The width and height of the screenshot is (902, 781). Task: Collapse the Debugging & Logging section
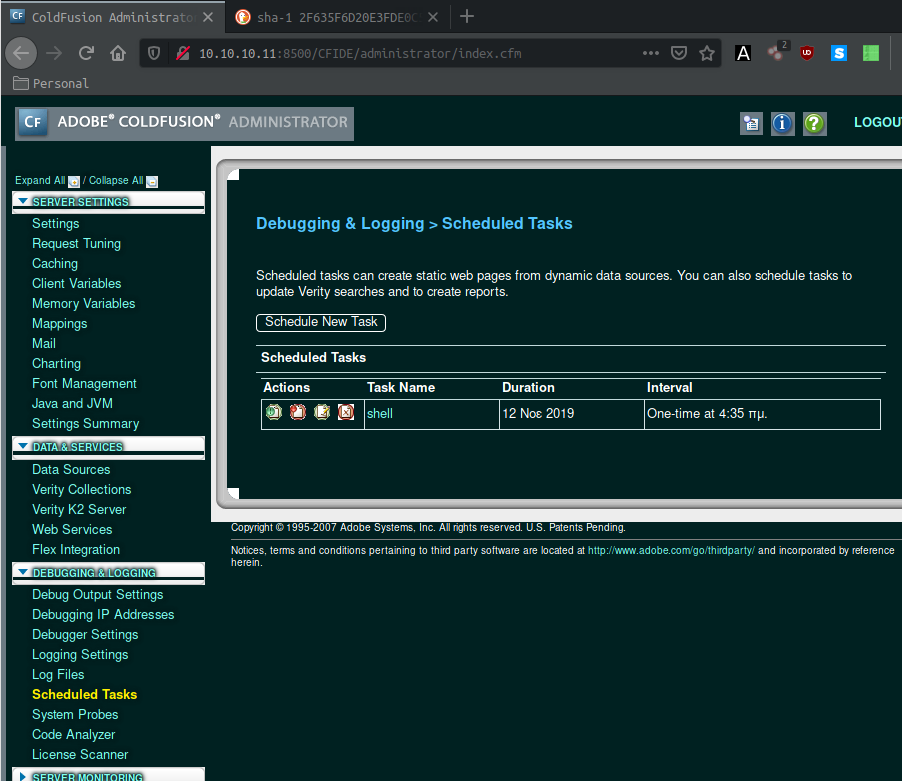pos(23,572)
